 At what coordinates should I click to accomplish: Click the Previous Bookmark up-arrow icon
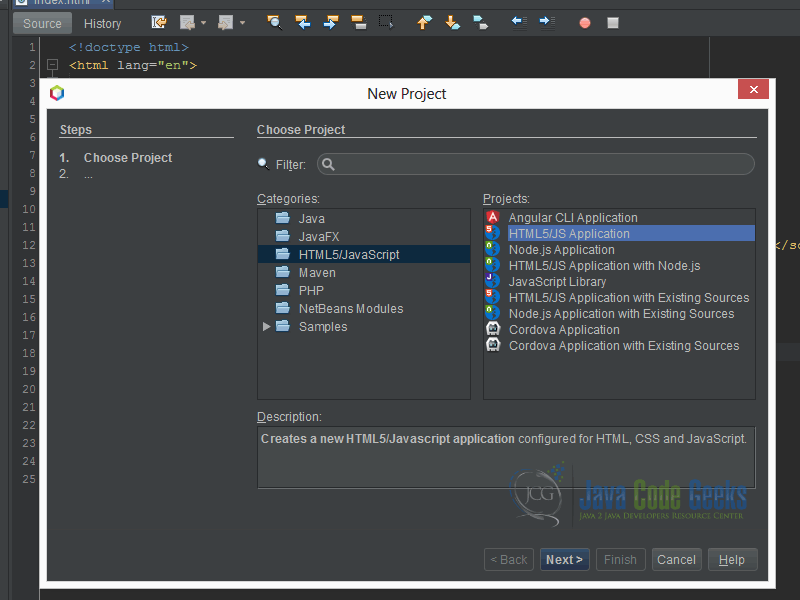click(424, 22)
